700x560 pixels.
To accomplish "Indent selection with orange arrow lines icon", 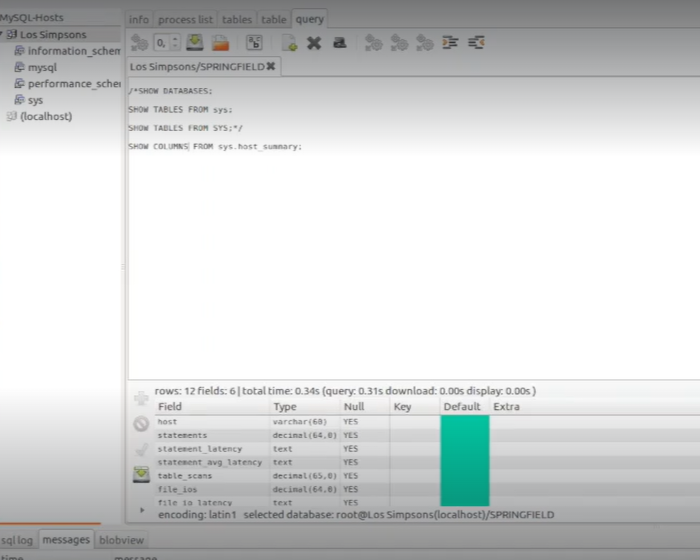I will (x=450, y=43).
